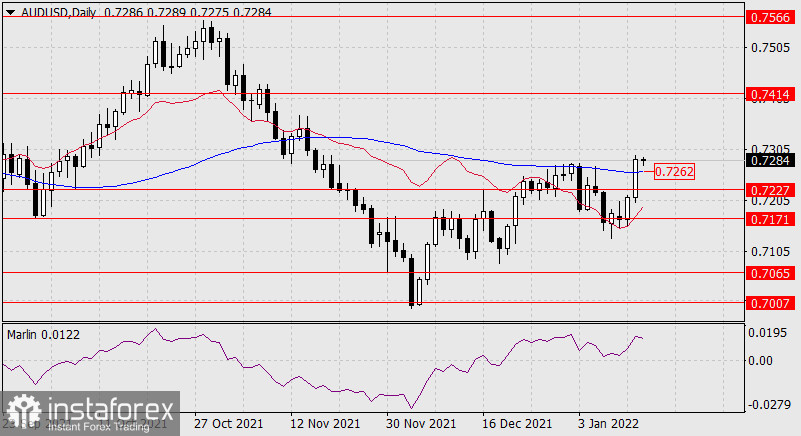This screenshot has width=801, height=436.
Task: Select the 0.7007 price level label
Action: click(x=771, y=301)
